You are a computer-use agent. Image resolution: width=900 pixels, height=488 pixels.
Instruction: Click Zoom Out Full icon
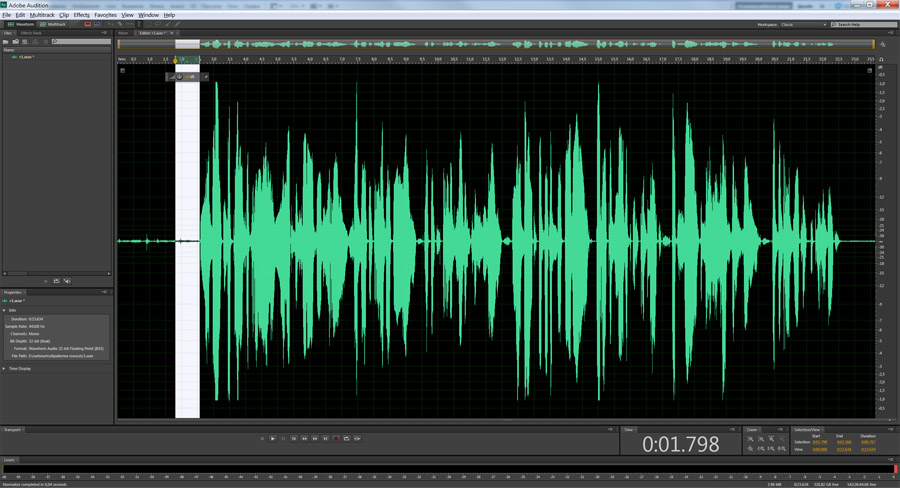coord(750,449)
